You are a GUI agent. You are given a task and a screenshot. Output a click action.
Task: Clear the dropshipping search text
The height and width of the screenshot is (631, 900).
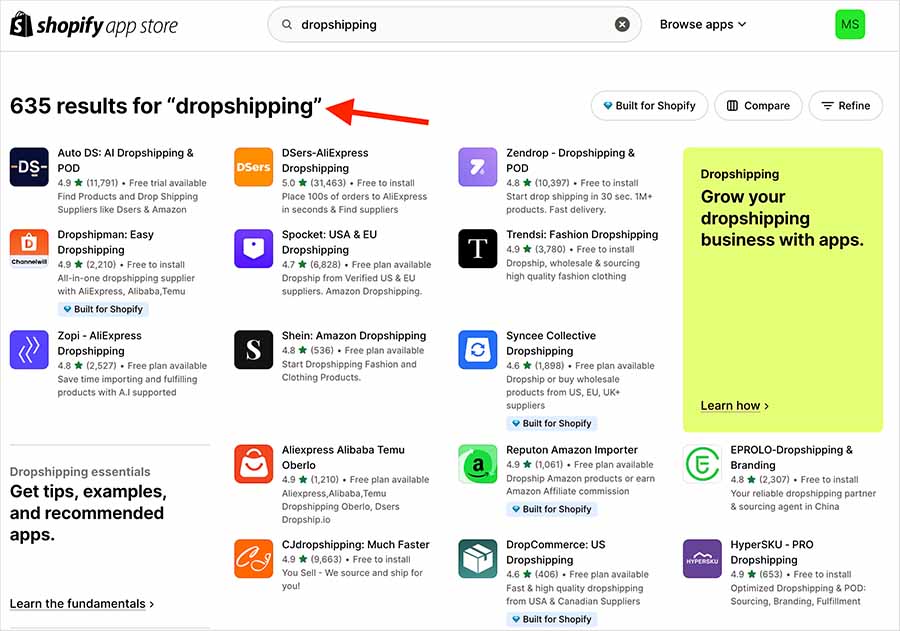pyautogui.click(x=622, y=24)
